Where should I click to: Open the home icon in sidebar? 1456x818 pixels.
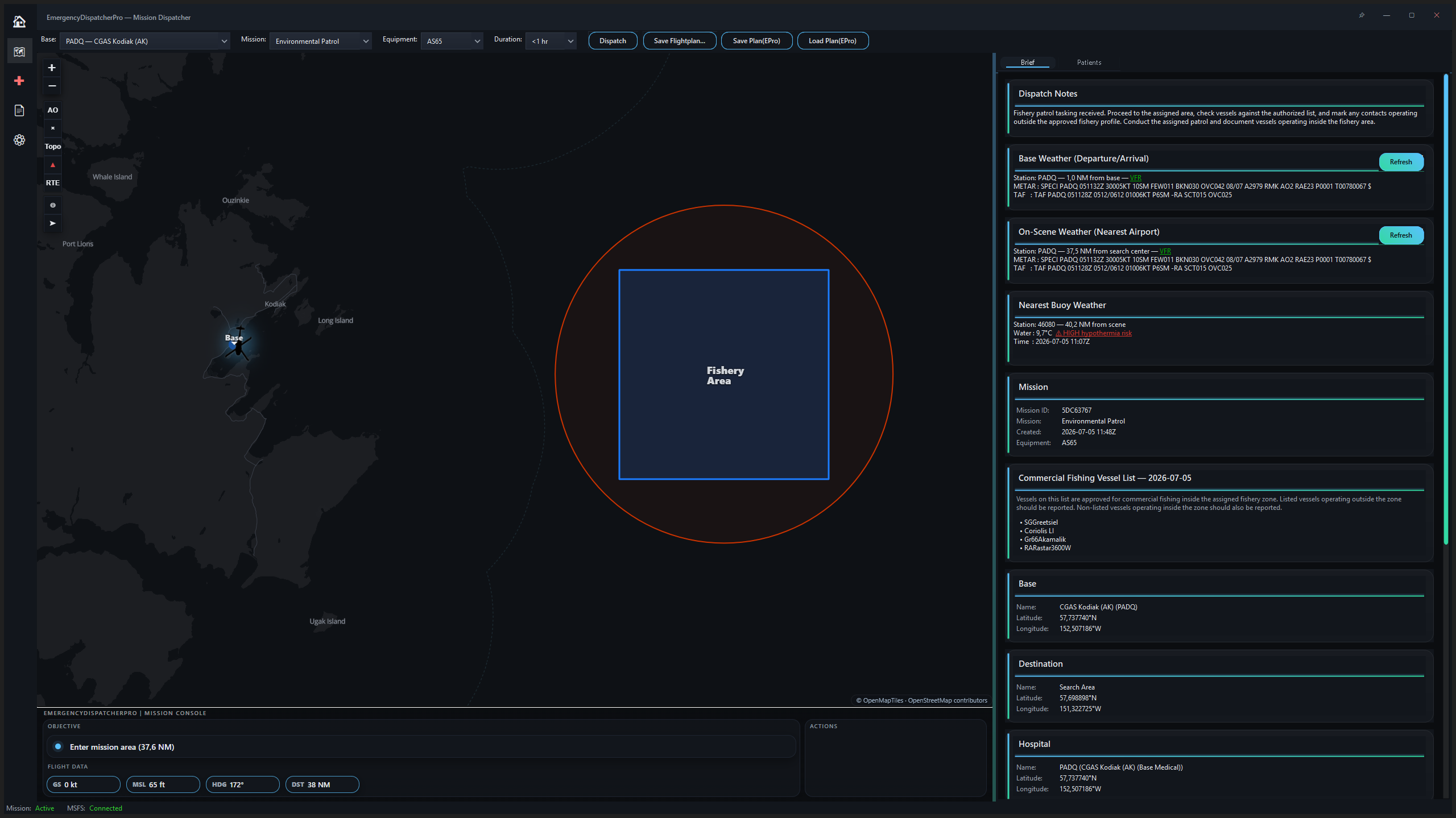pos(19,22)
